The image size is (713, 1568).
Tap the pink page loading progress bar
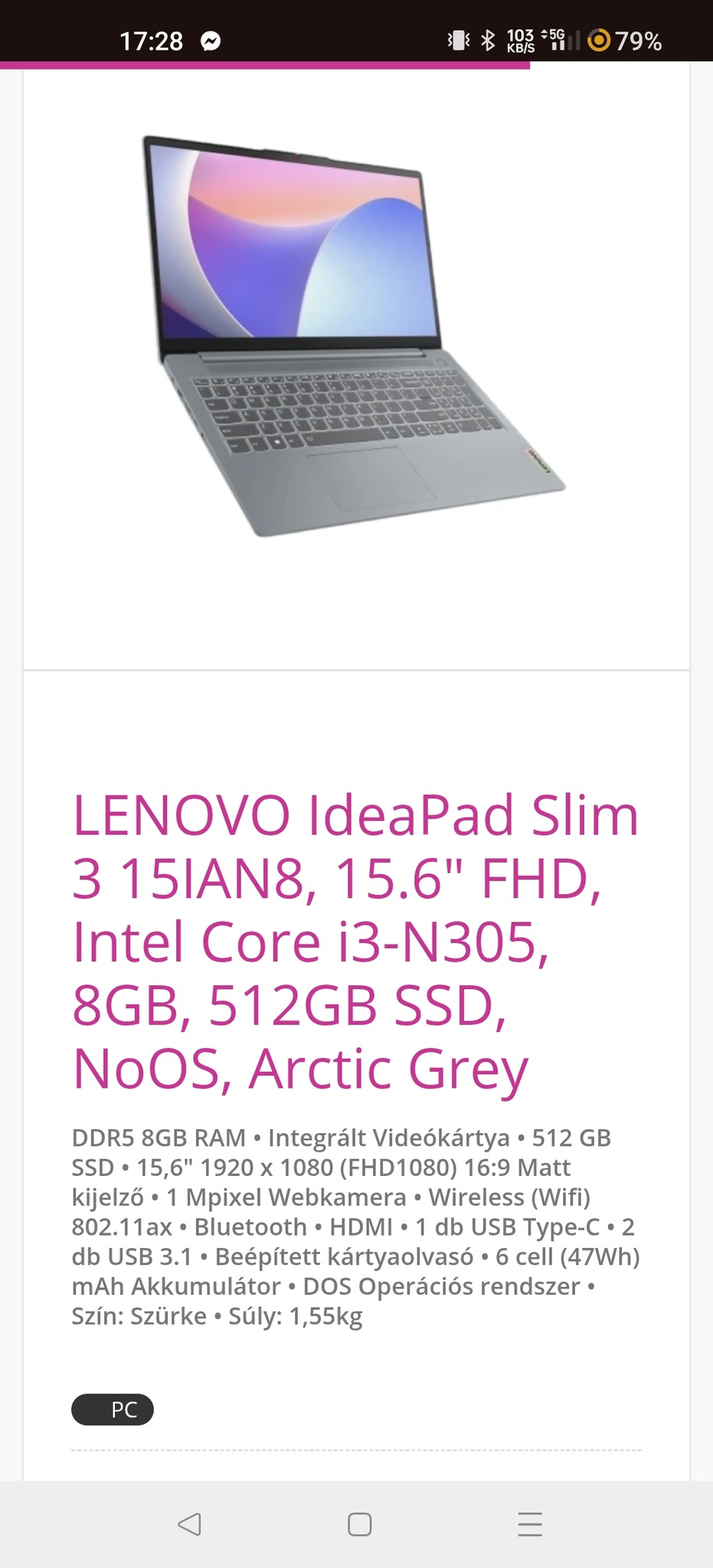click(265, 65)
